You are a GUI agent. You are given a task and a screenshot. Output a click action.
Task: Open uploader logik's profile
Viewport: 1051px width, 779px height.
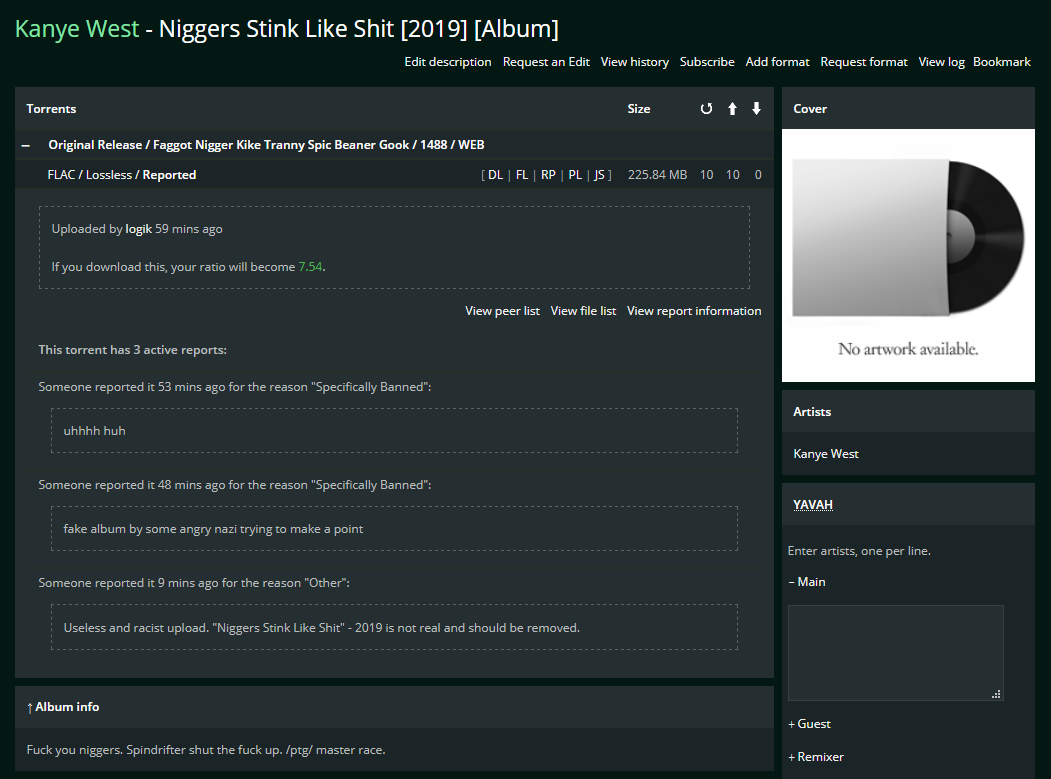(x=139, y=229)
